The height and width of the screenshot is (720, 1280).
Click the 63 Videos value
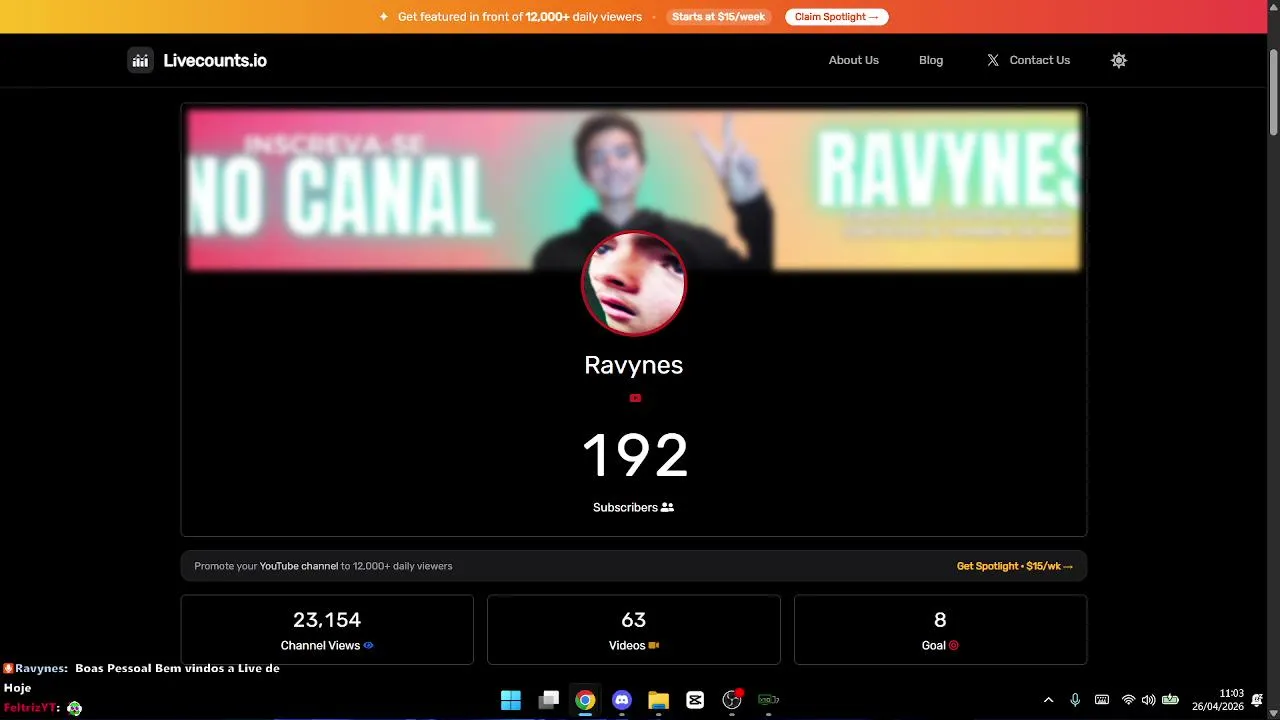634,620
